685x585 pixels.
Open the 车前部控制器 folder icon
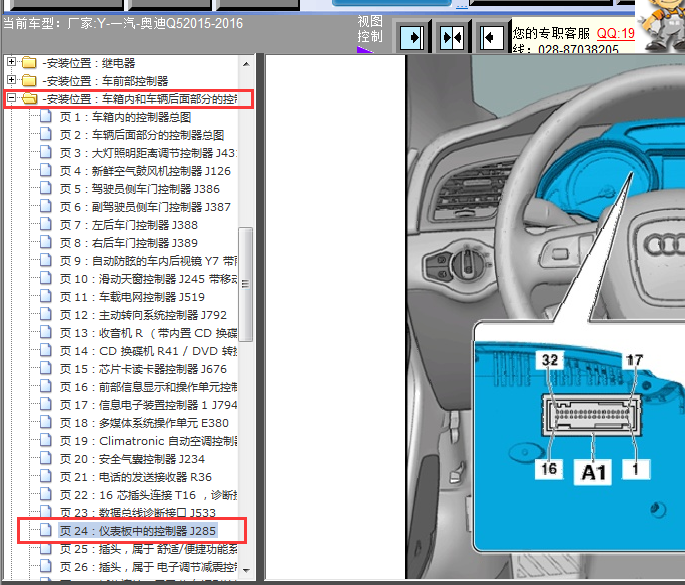[29, 81]
